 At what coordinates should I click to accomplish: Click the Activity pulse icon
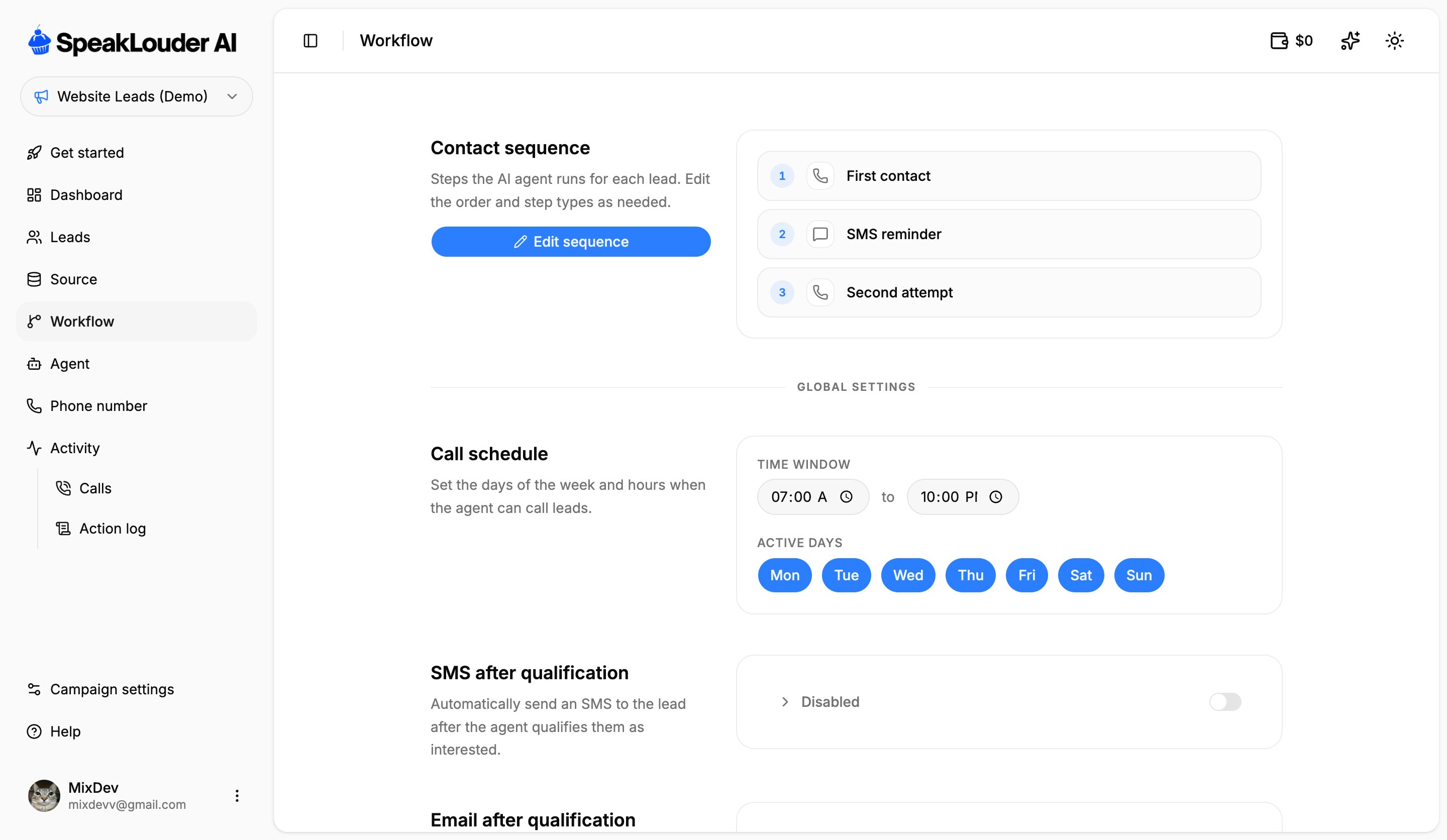34,448
